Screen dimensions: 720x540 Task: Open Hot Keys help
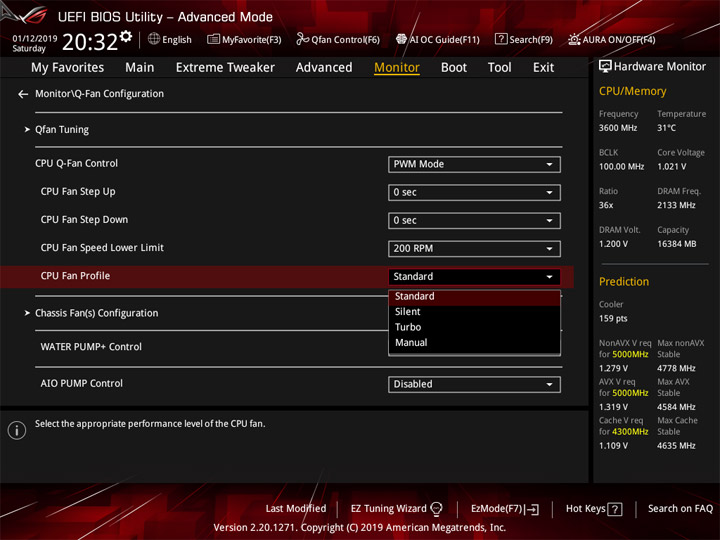[594, 509]
